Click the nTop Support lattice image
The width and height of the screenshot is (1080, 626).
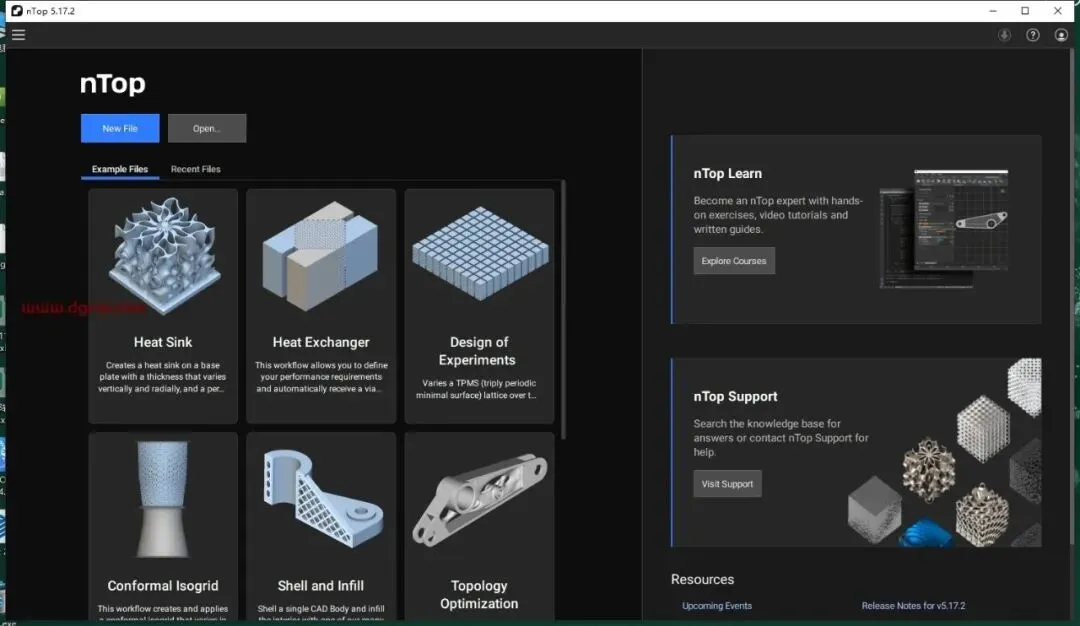point(944,452)
